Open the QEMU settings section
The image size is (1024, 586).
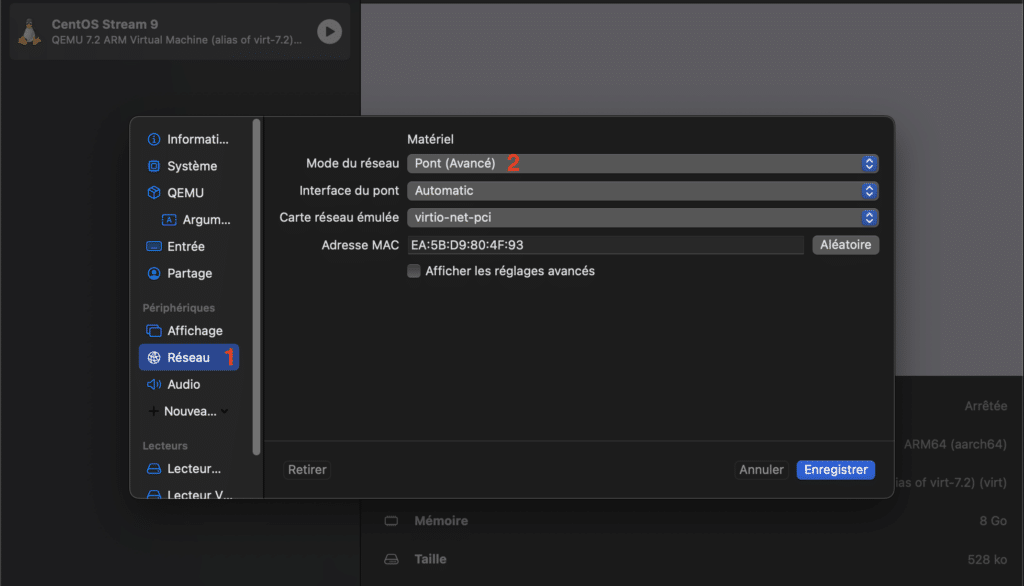(x=189, y=193)
